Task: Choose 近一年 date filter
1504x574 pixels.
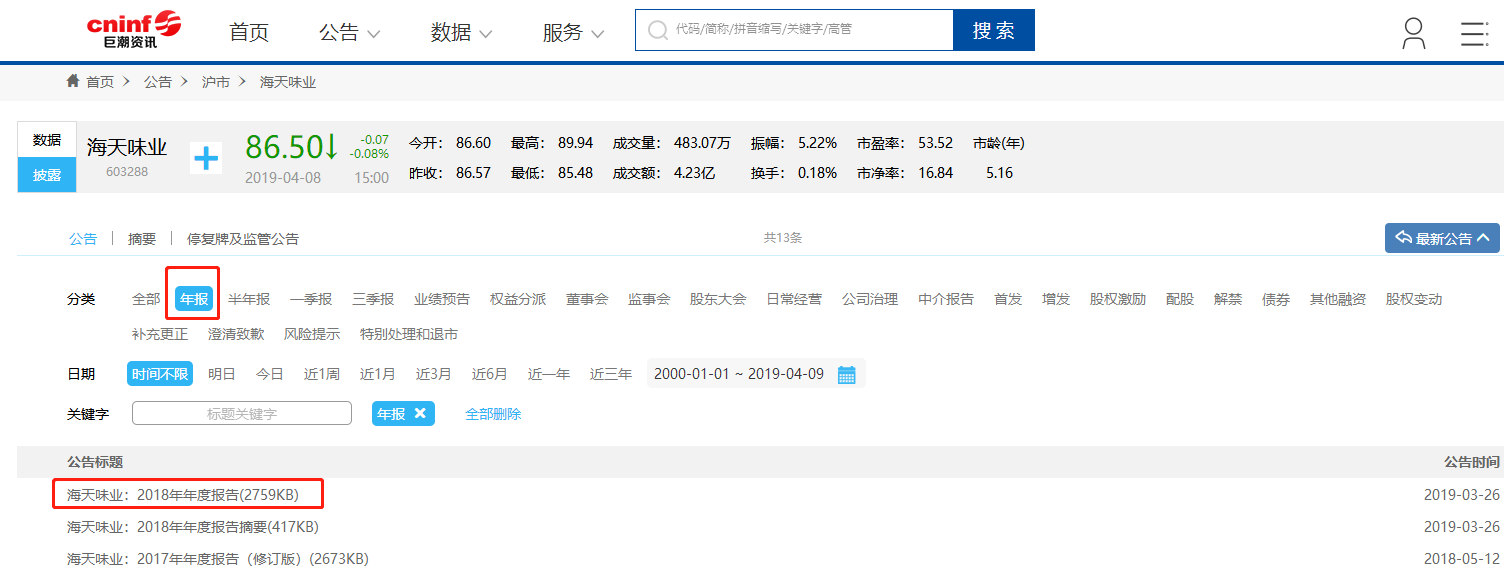Action: [x=549, y=374]
